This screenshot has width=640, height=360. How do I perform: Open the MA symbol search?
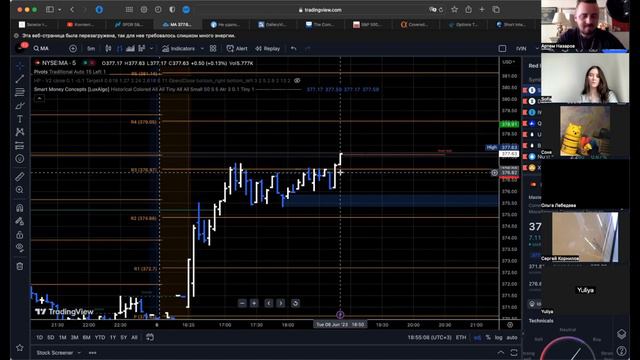[x=41, y=49]
